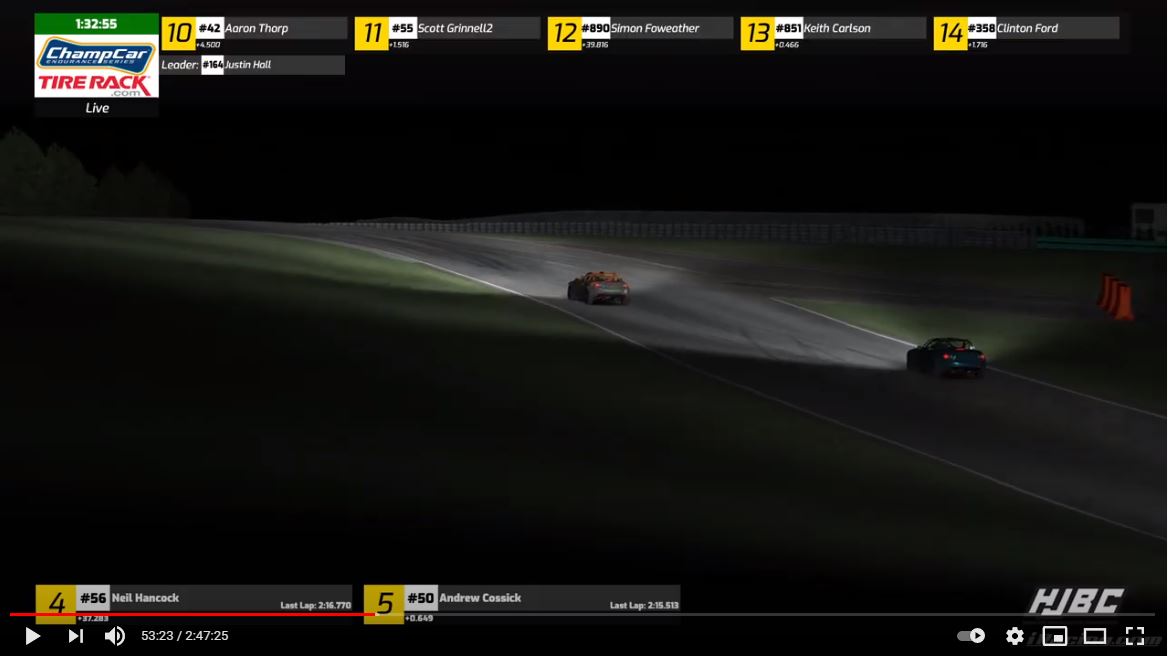Click Neil Hancock position 4 banner

(x=194, y=603)
